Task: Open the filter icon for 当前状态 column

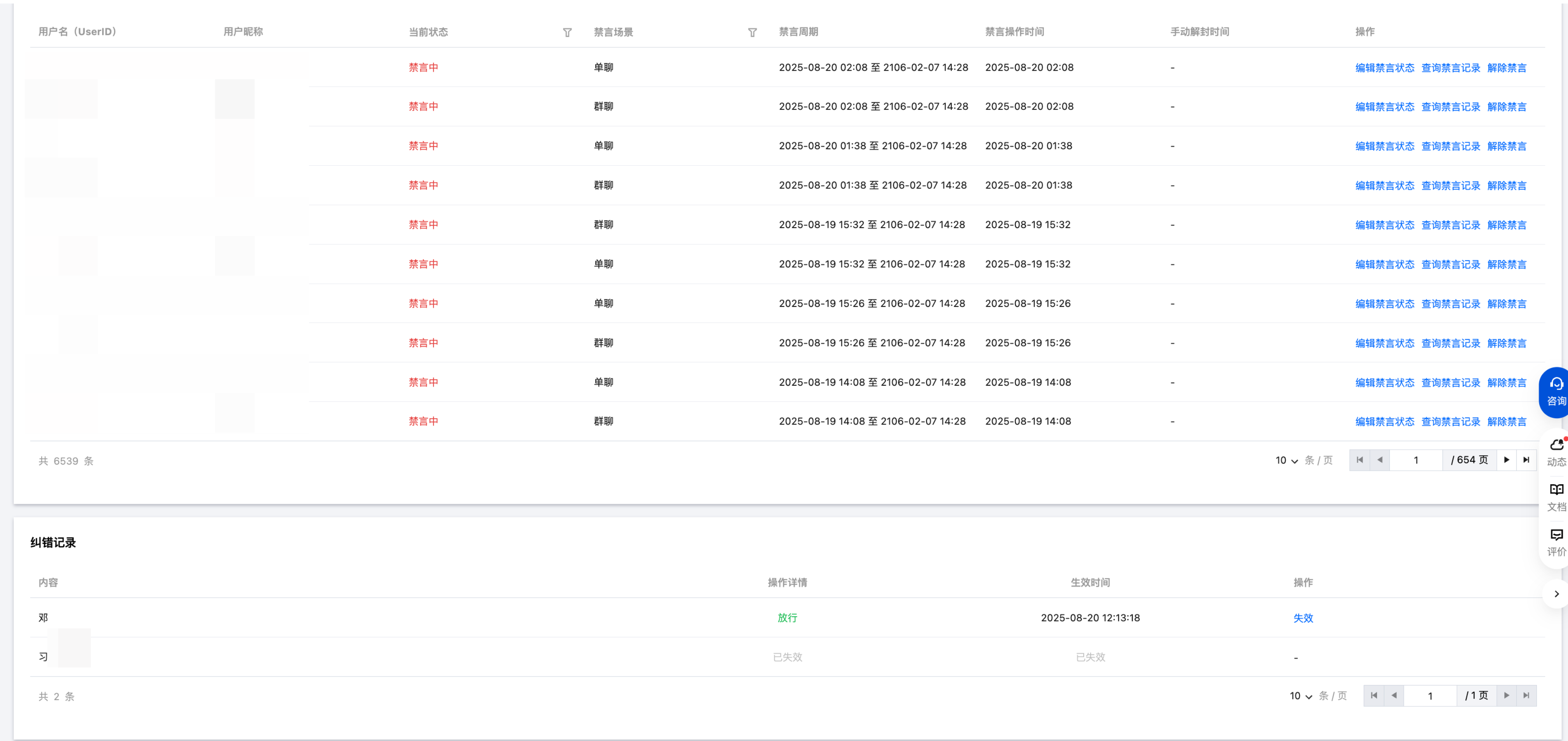Action: pyautogui.click(x=567, y=32)
